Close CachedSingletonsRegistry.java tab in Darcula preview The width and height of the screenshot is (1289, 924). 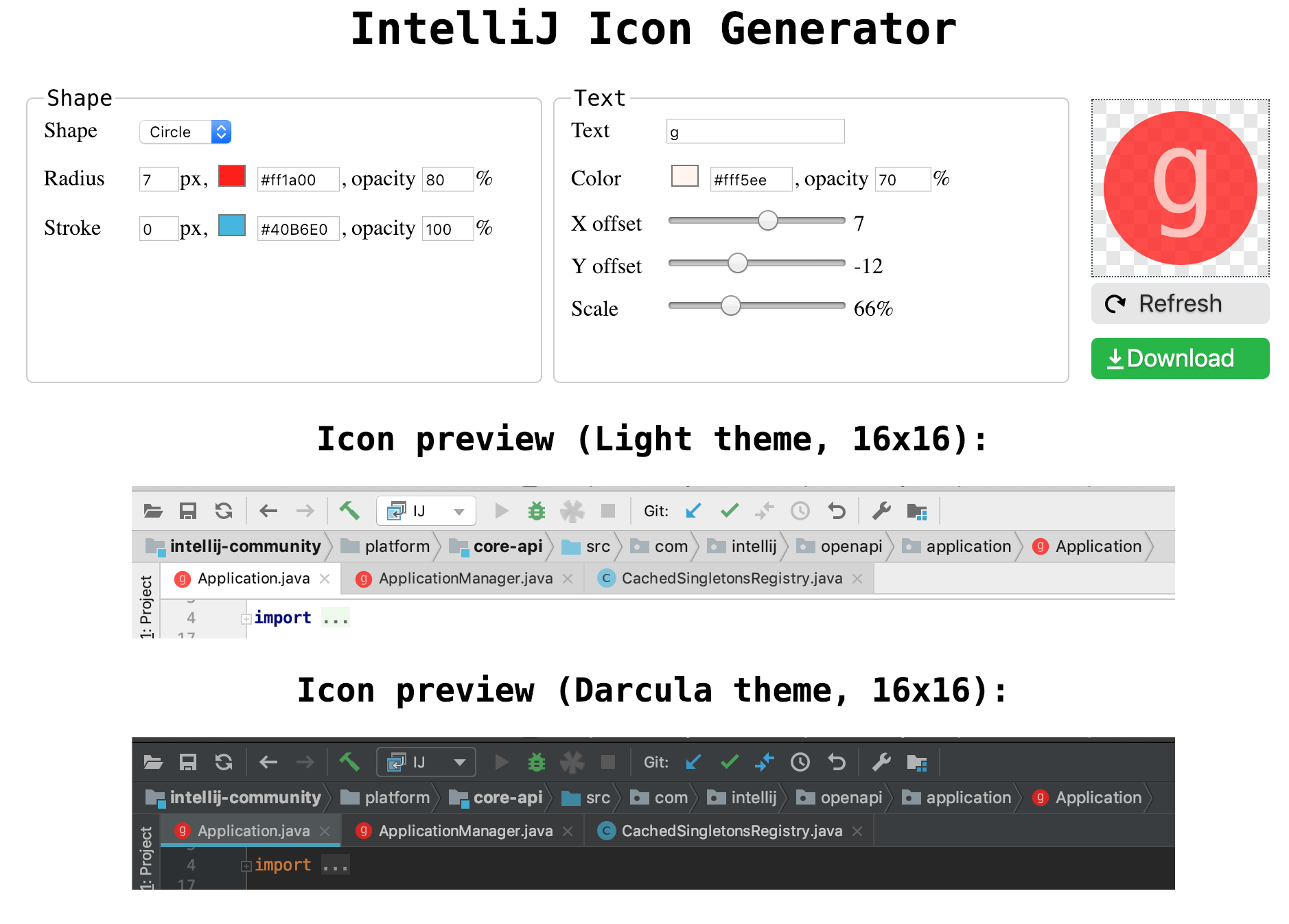point(857,831)
